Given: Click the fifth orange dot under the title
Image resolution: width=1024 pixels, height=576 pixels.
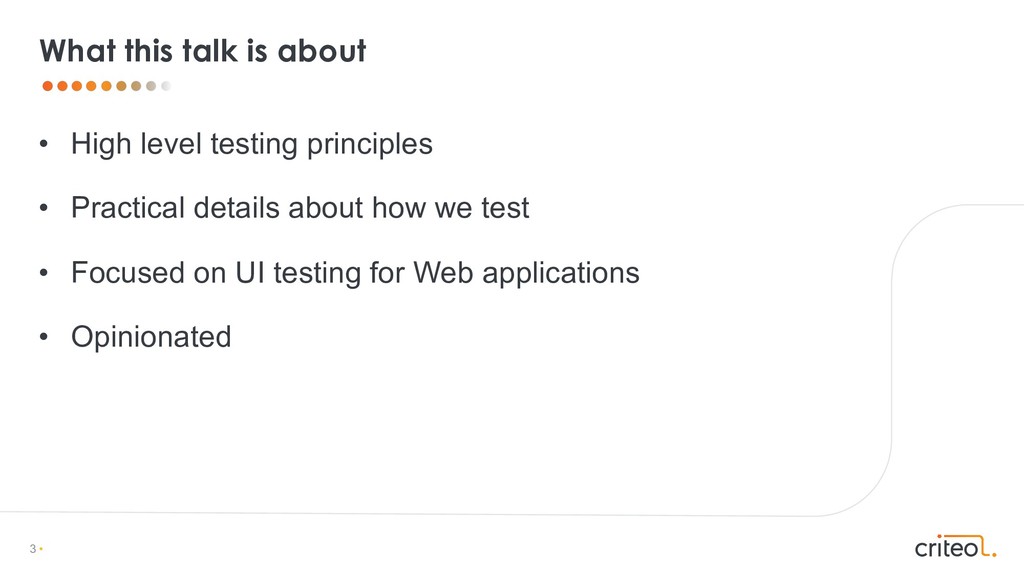Looking at the screenshot, I should pyautogui.click(x=106, y=86).
